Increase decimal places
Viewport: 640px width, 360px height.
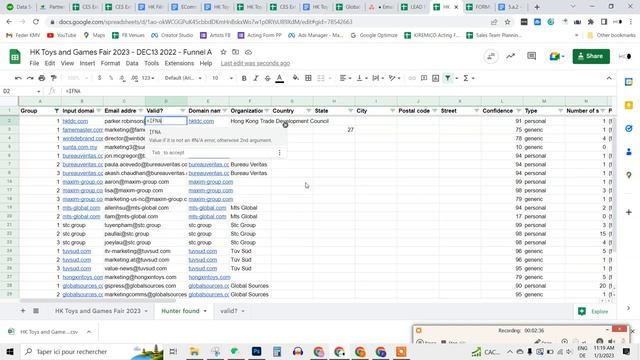[134, 78]
